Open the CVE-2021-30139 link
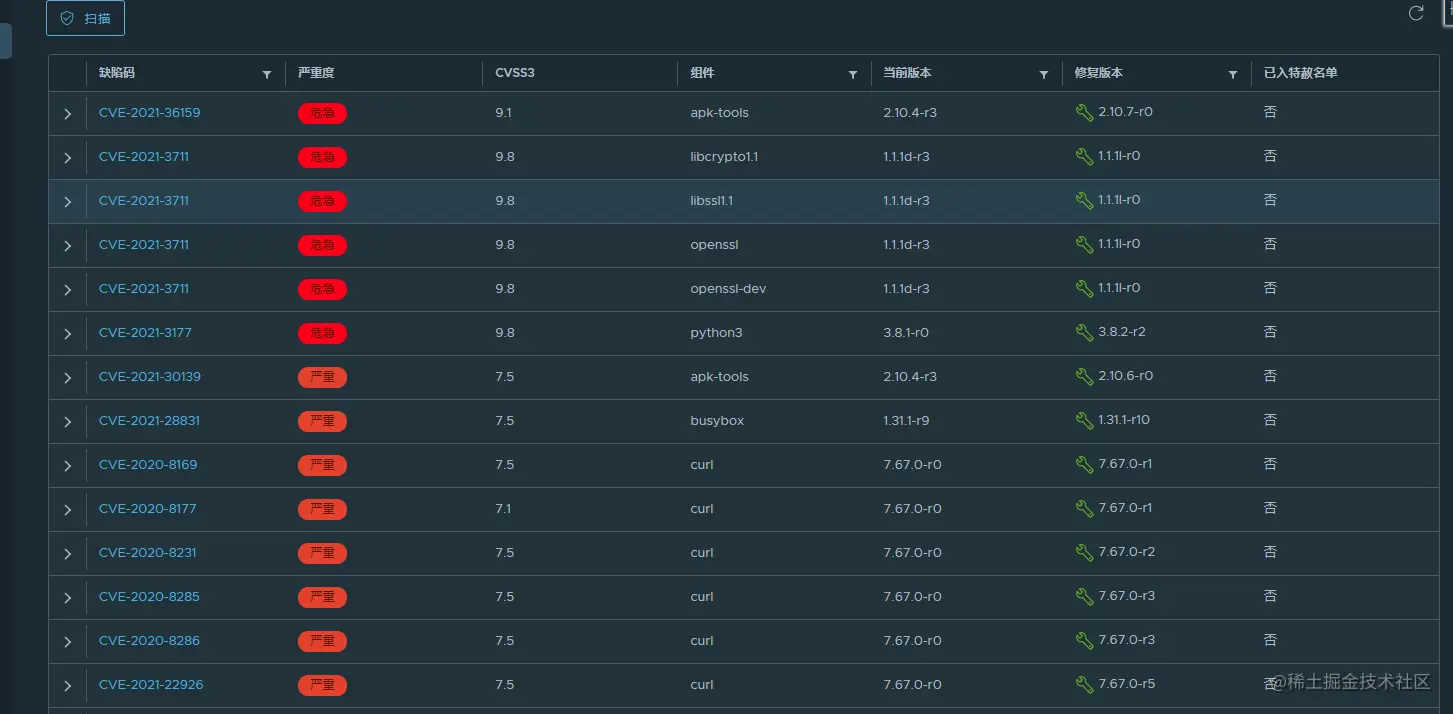This screenshot has width=1453, height=714. coord(150,377)
